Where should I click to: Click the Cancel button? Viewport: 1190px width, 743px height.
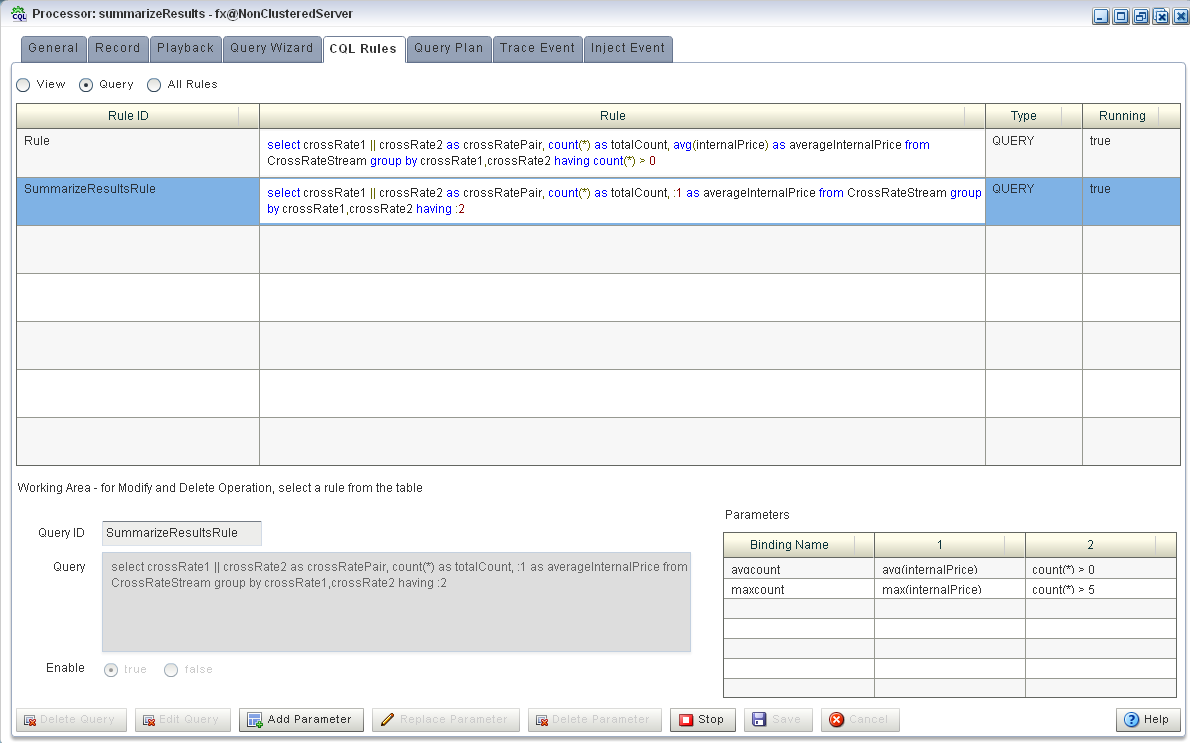860,719
